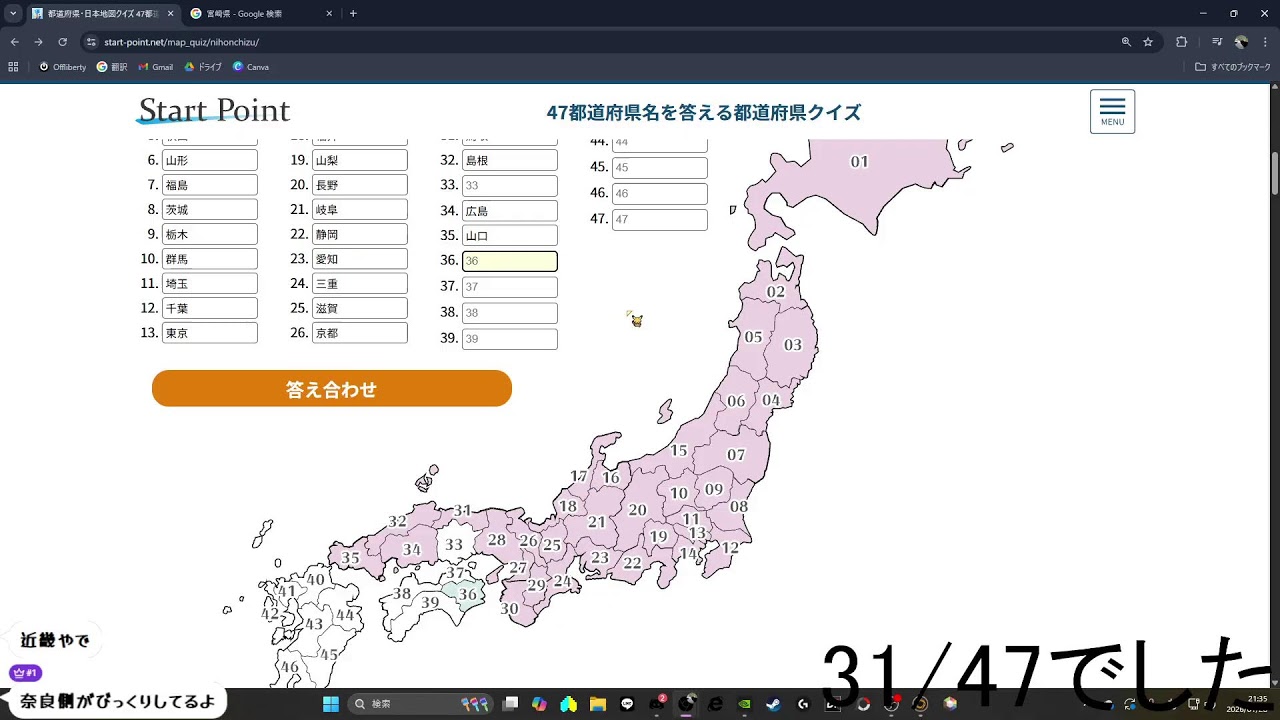Image resolution: width=1280 pixels, height=720 pixels.
Task: Open Discord on the taskbar
Action: coord(657,704)
